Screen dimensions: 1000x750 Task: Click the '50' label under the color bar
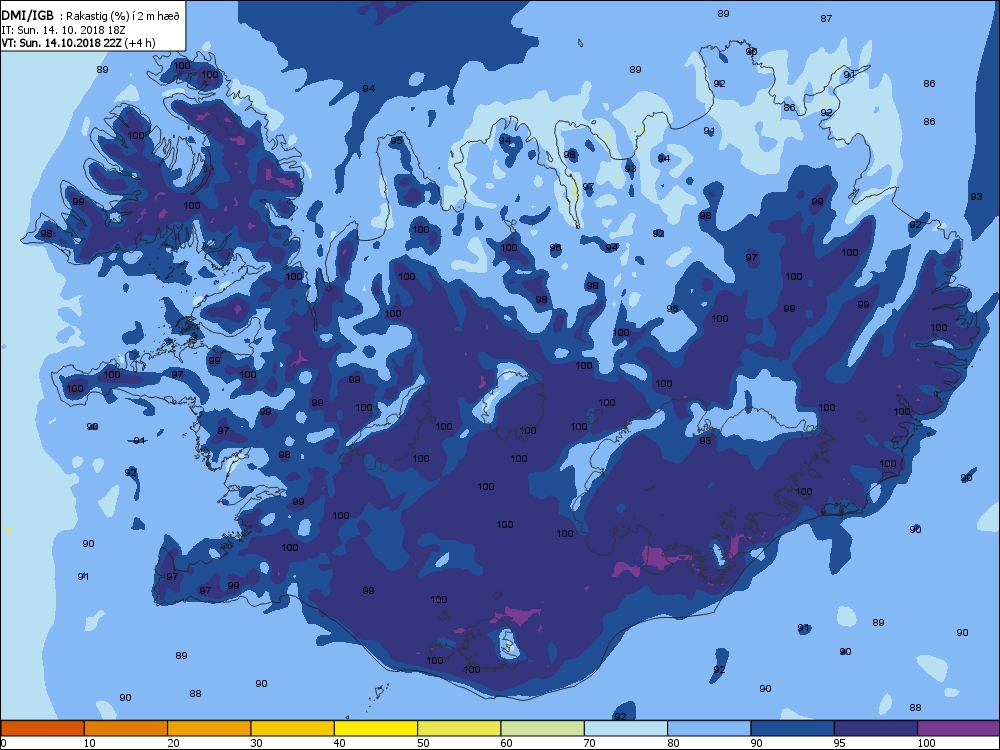pyautogui.click(x=423, y=743)
